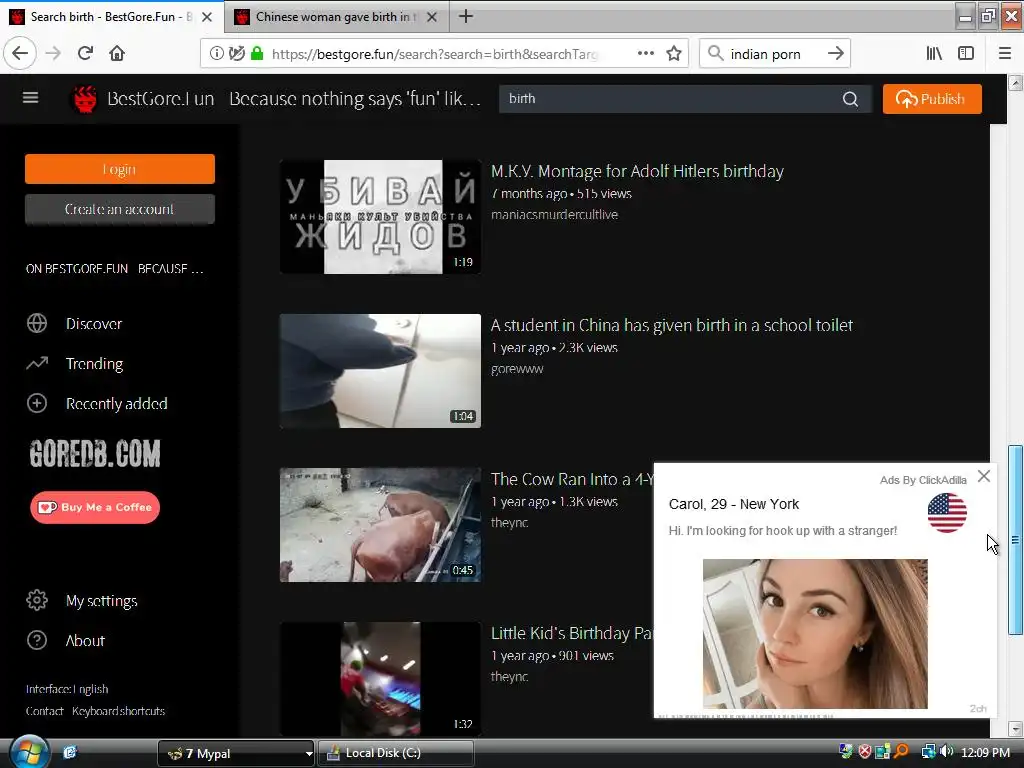1024x768 pixels.
Task: Click the browser search box 'indian porn'
Action: (x=764, y=54)
